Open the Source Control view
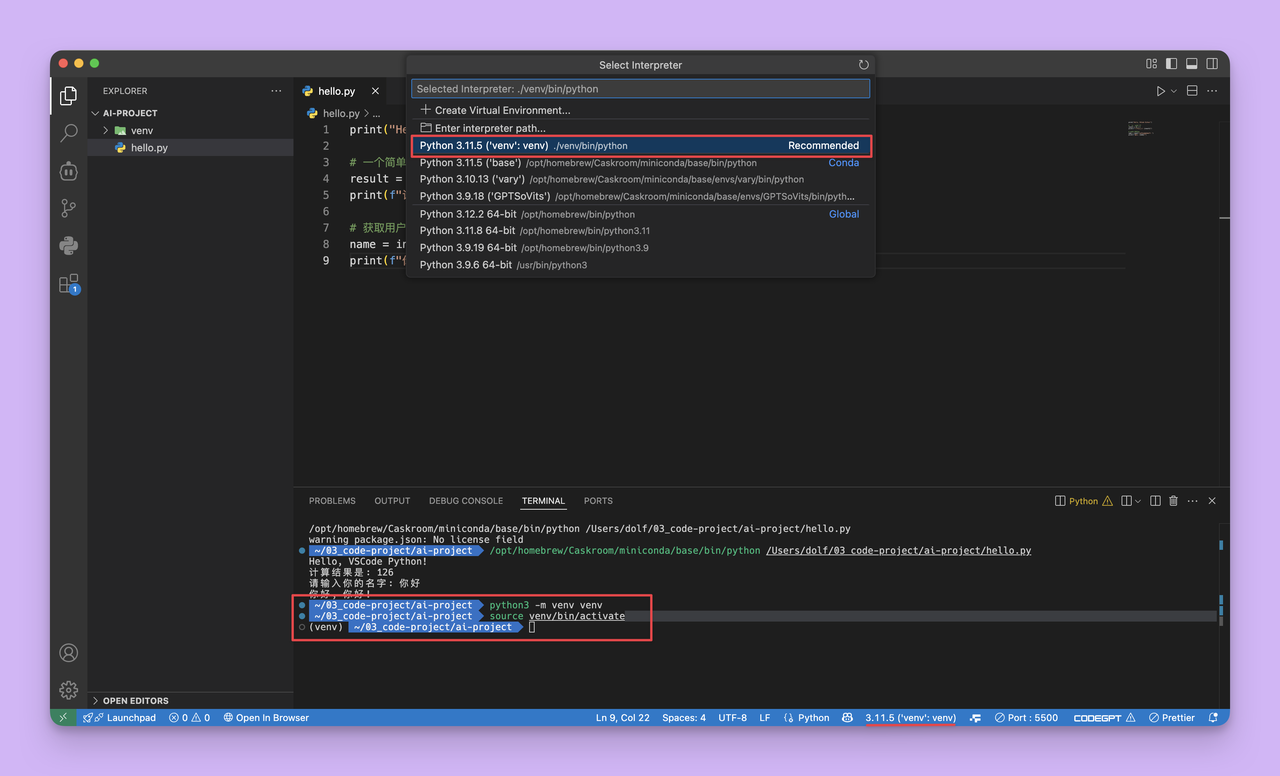1280x776 pixels. [x=68, y=208]
